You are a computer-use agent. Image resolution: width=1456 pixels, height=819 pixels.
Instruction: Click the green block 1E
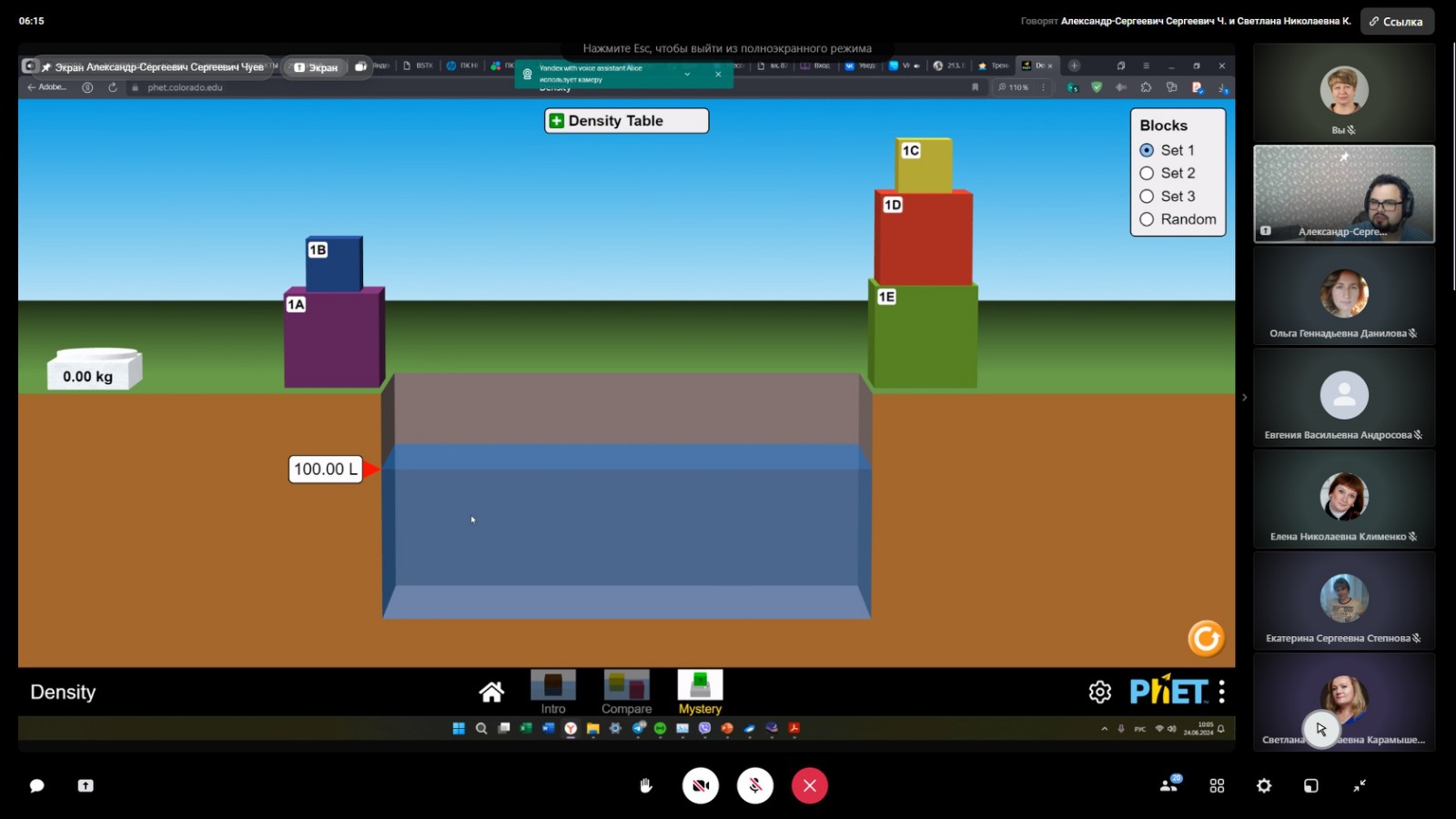923,336
